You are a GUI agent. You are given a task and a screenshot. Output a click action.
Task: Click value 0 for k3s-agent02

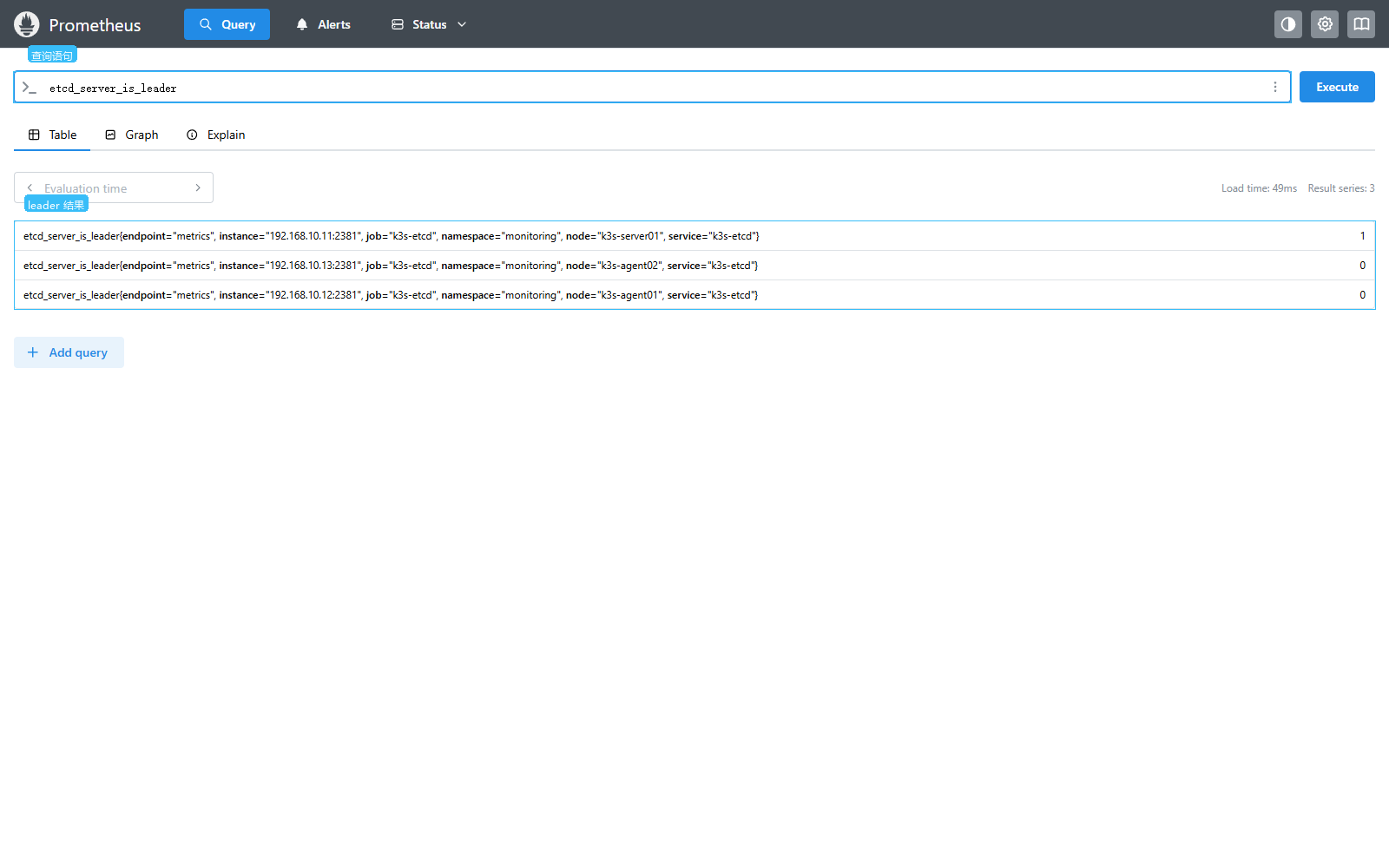click(x=1363, y=266)
